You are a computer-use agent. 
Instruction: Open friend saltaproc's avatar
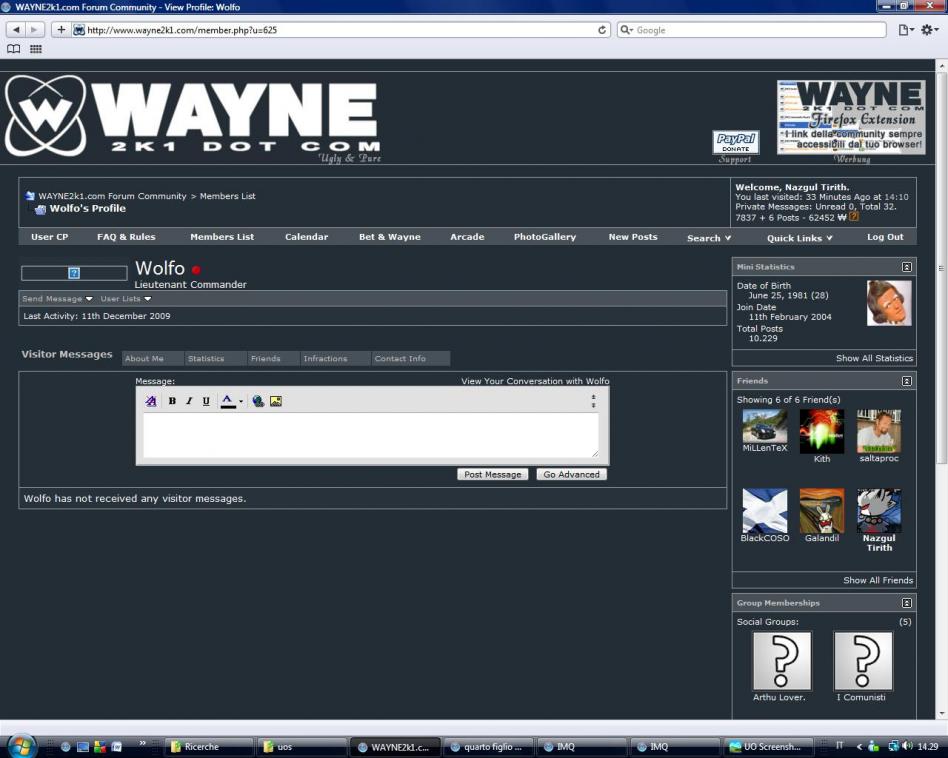coord(879,431)
